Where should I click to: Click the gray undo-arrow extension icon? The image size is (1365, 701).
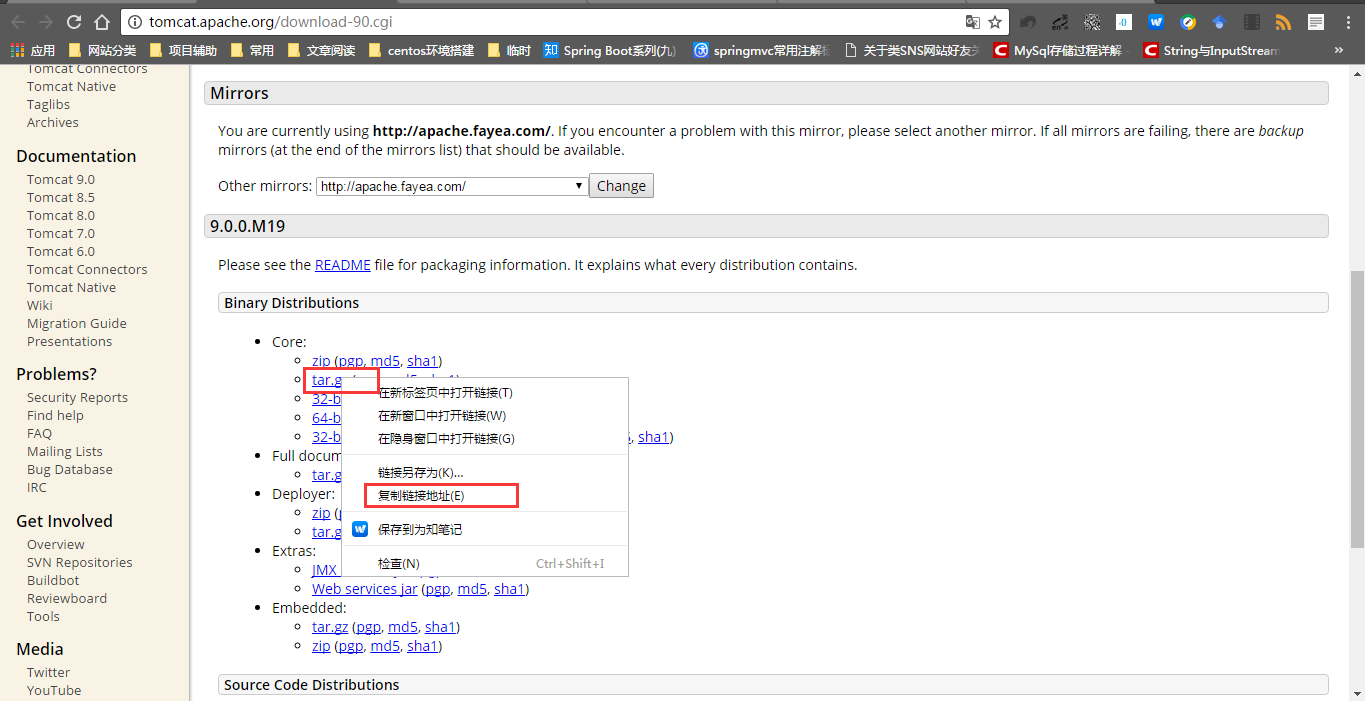point(1028,21)
